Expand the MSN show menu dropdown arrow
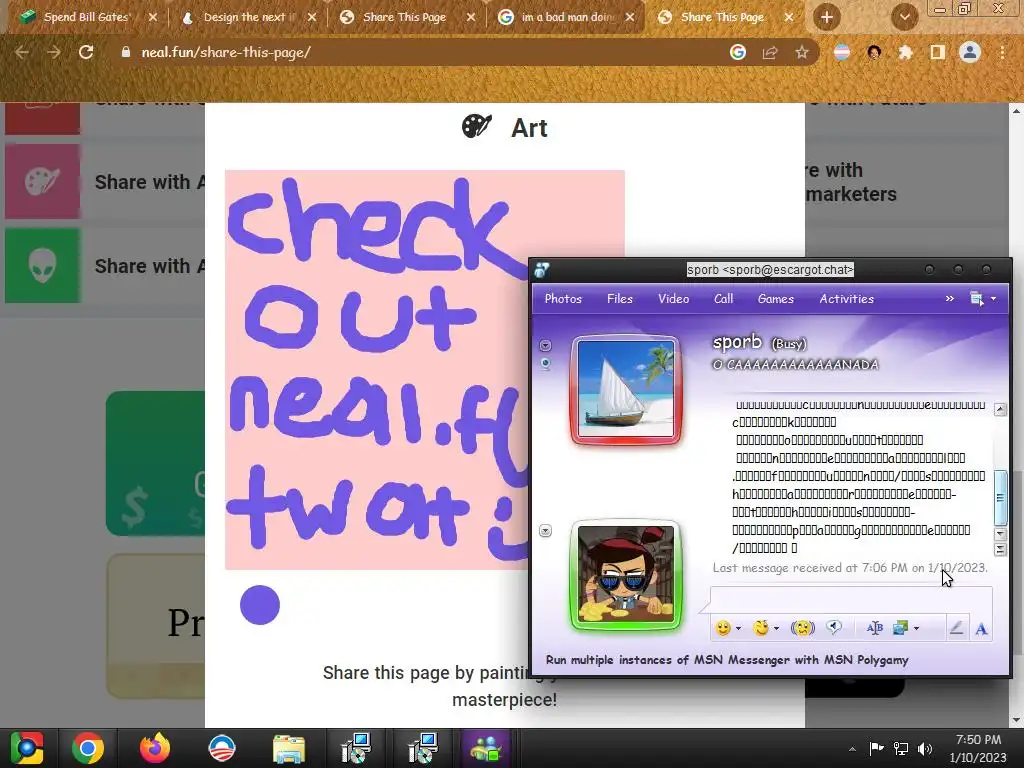 [993, 298]
